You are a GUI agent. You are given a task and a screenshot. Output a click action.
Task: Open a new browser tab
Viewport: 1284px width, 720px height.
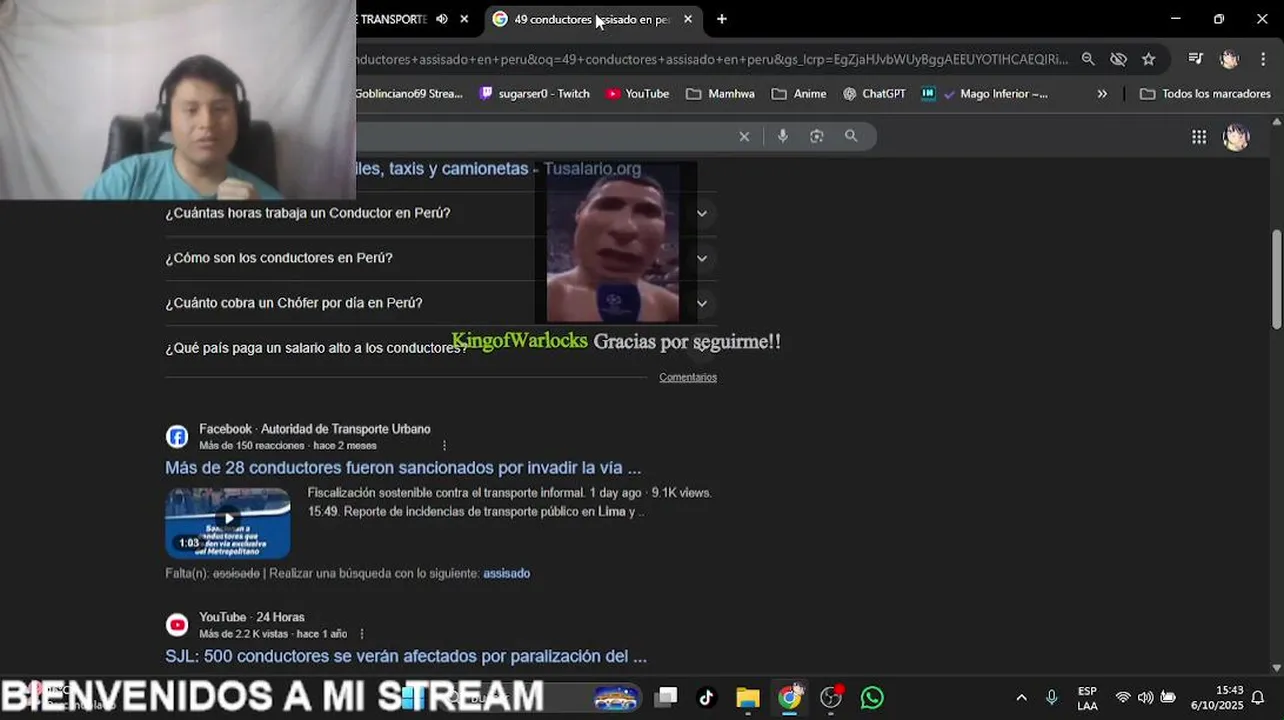click(721, 19)
